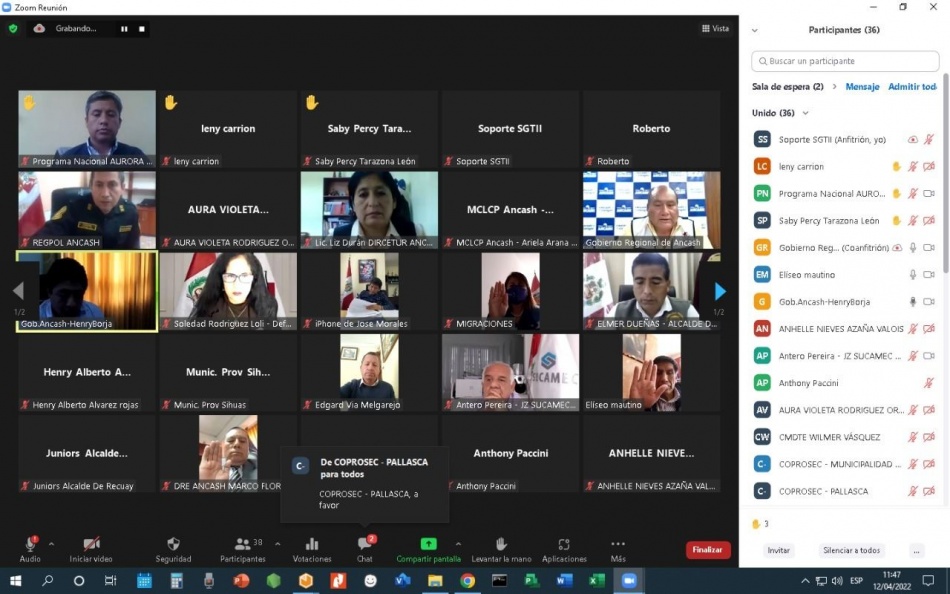Click the green encryption shield icon
This screenshot has height=594, width=950.
[x=13, y=29]
